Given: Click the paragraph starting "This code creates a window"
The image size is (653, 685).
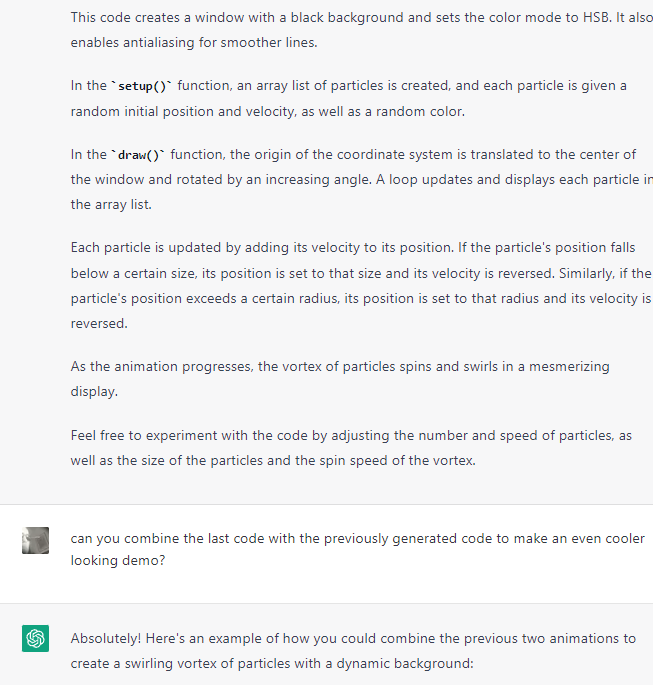Looking at the screenshot, I should coord(362,30).
